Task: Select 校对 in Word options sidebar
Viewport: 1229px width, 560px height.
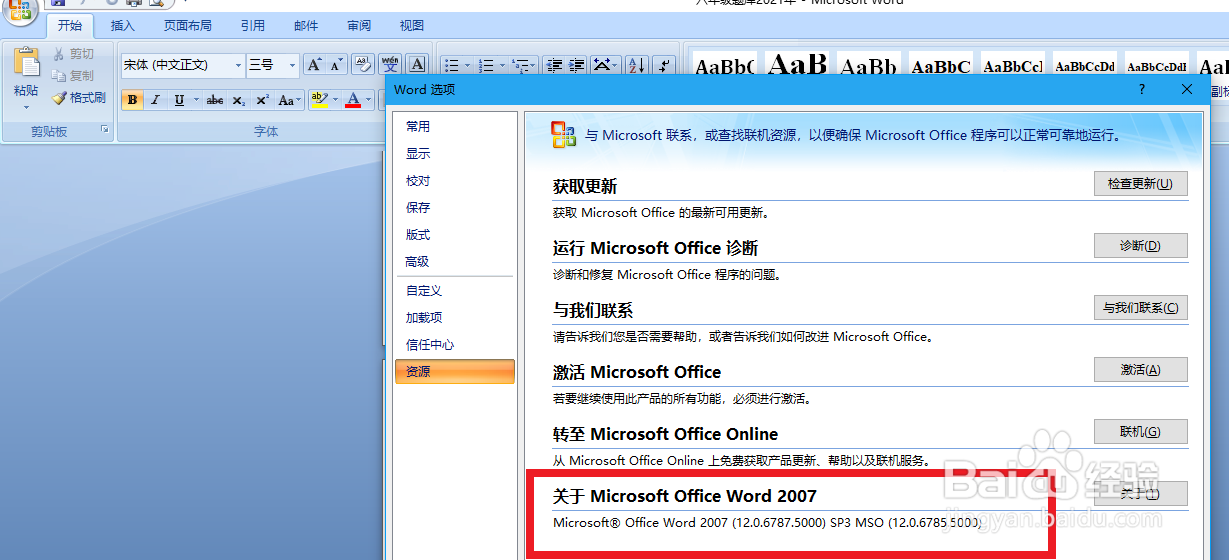Action: coord(455,181)
